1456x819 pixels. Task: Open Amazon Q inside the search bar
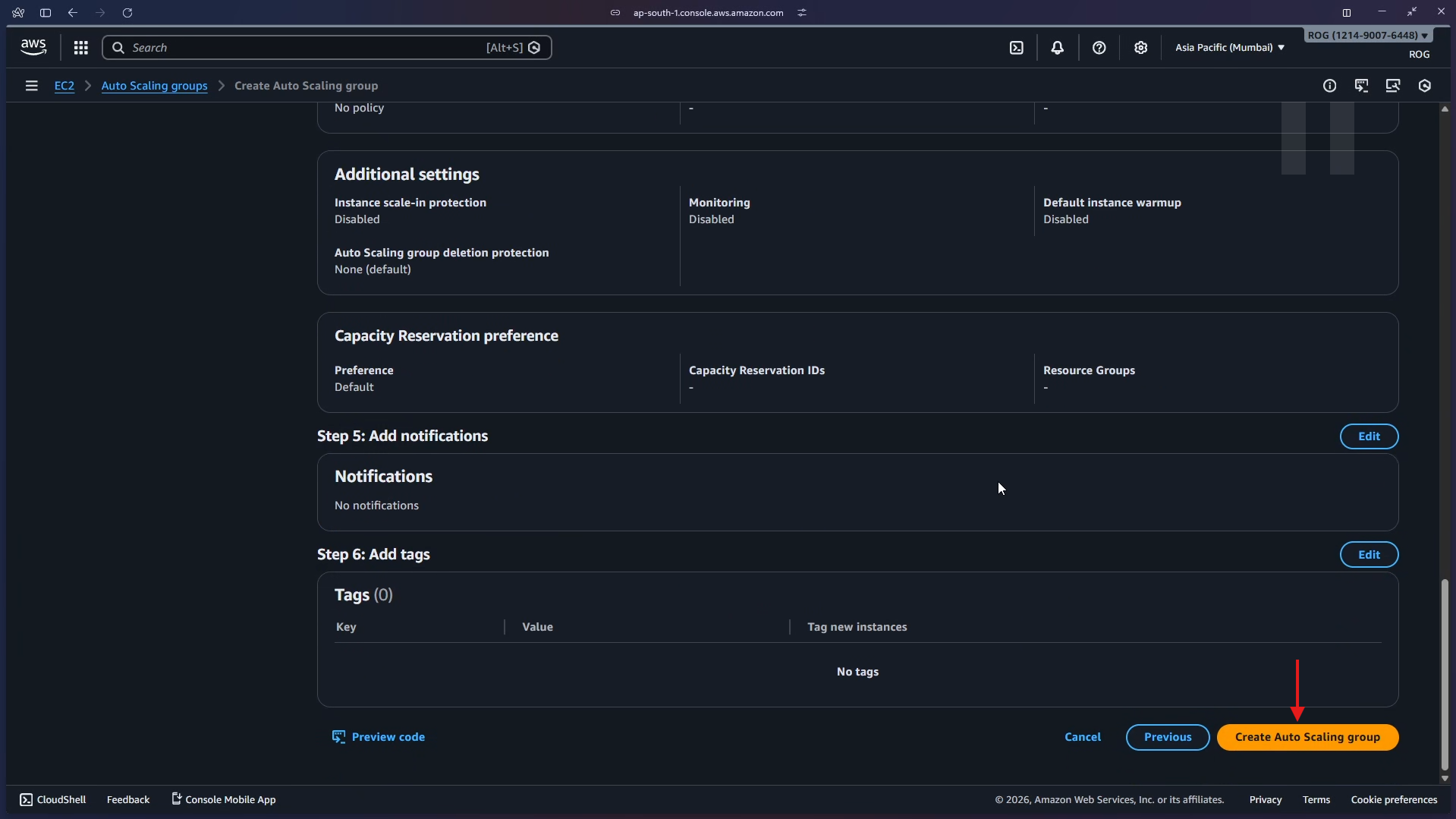pos(534,47)
